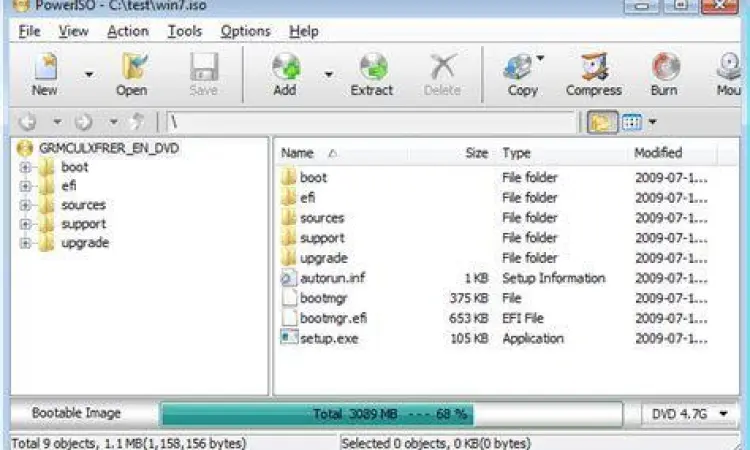750x450 pixels.
Task: Select the efi folder icon in file list
Action: click(288, 198)
